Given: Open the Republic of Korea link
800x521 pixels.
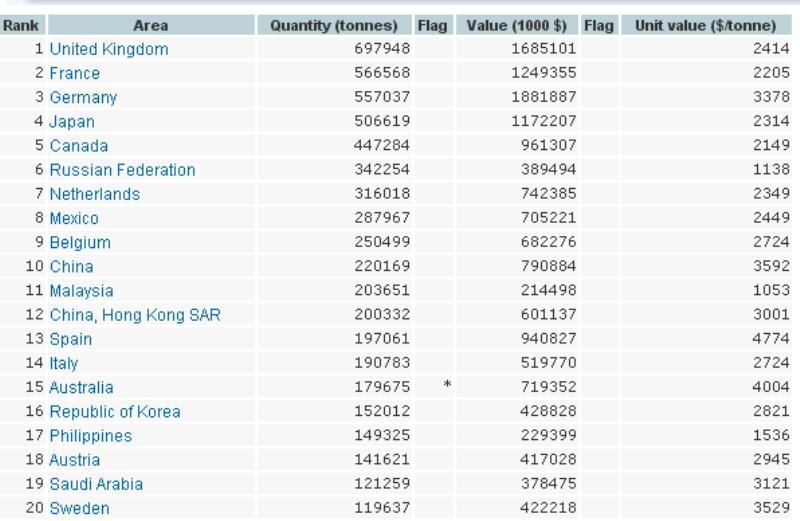Looking at the screenshot, I should point(114,412).
